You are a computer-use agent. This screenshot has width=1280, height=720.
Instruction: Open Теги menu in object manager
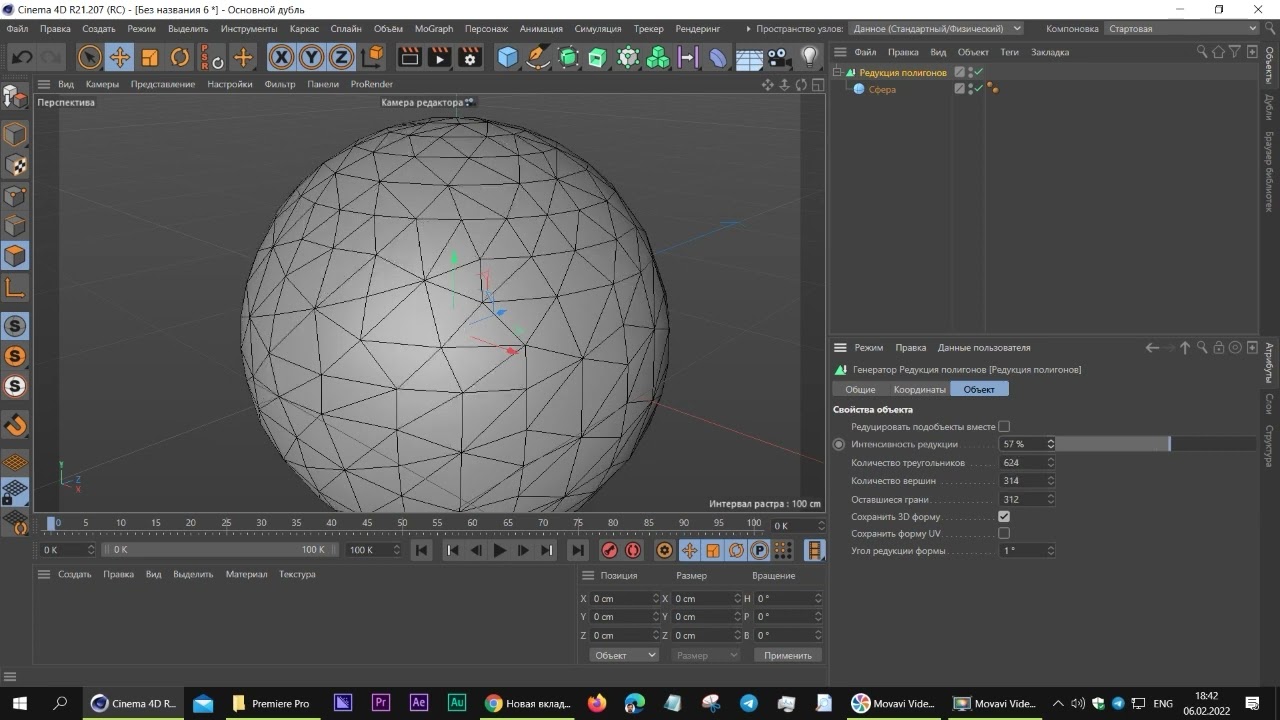(x=1010, y=52)
